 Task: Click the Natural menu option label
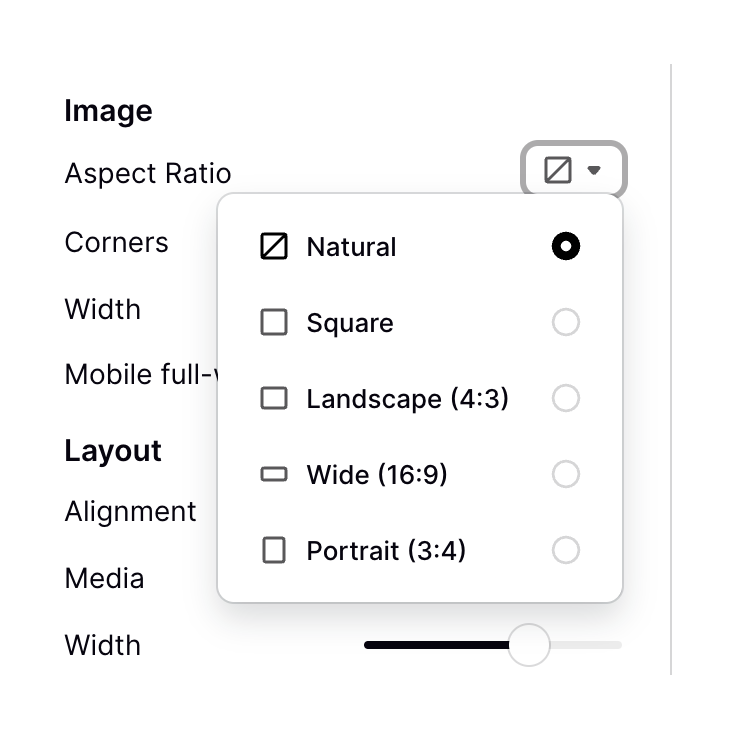click(x=351, y=247)
